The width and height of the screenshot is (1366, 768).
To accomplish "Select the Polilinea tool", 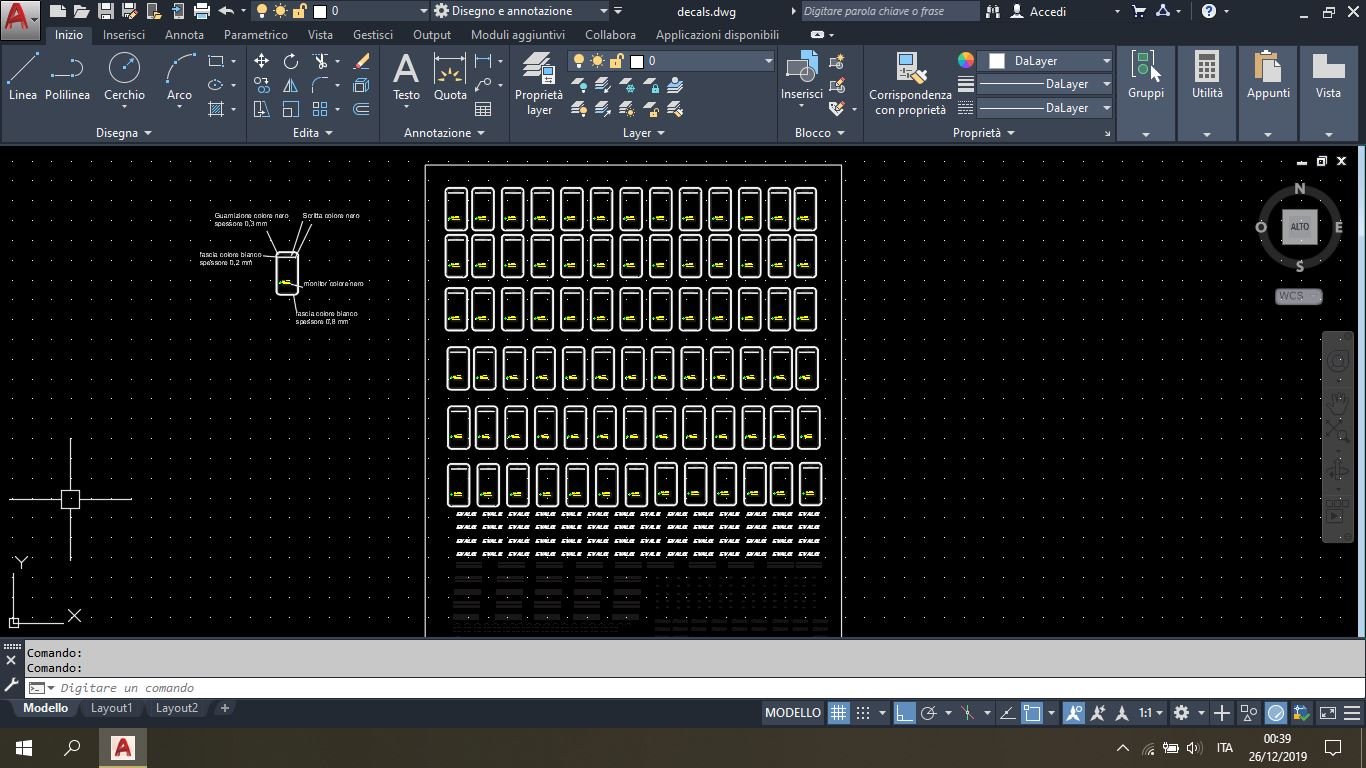I will click(x=67, y=77).
